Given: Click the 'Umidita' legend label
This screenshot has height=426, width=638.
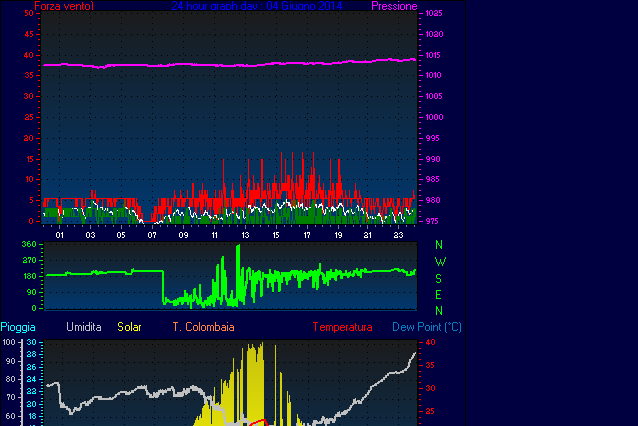Looking at the screenshot, I should click(83, 327).
